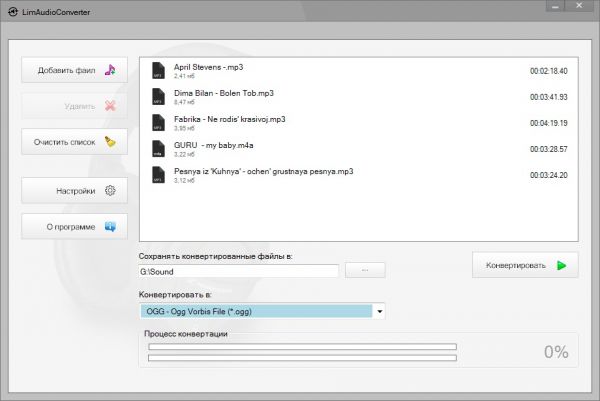Screen dimensions: 600x401
Task: Click m4a file icon of GURU
Action: pos(158,149)
